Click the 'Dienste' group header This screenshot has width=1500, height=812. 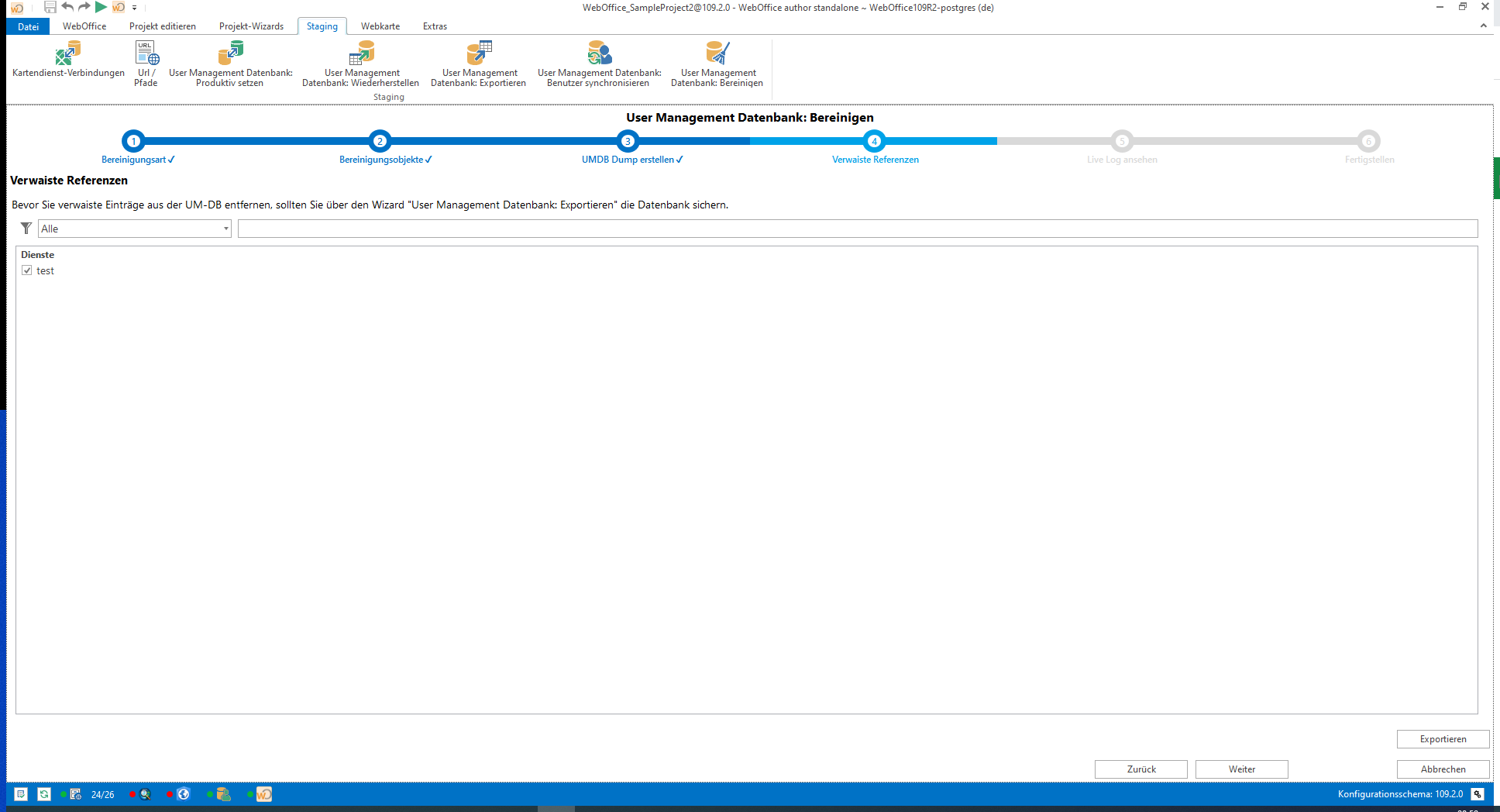point(38,255)
